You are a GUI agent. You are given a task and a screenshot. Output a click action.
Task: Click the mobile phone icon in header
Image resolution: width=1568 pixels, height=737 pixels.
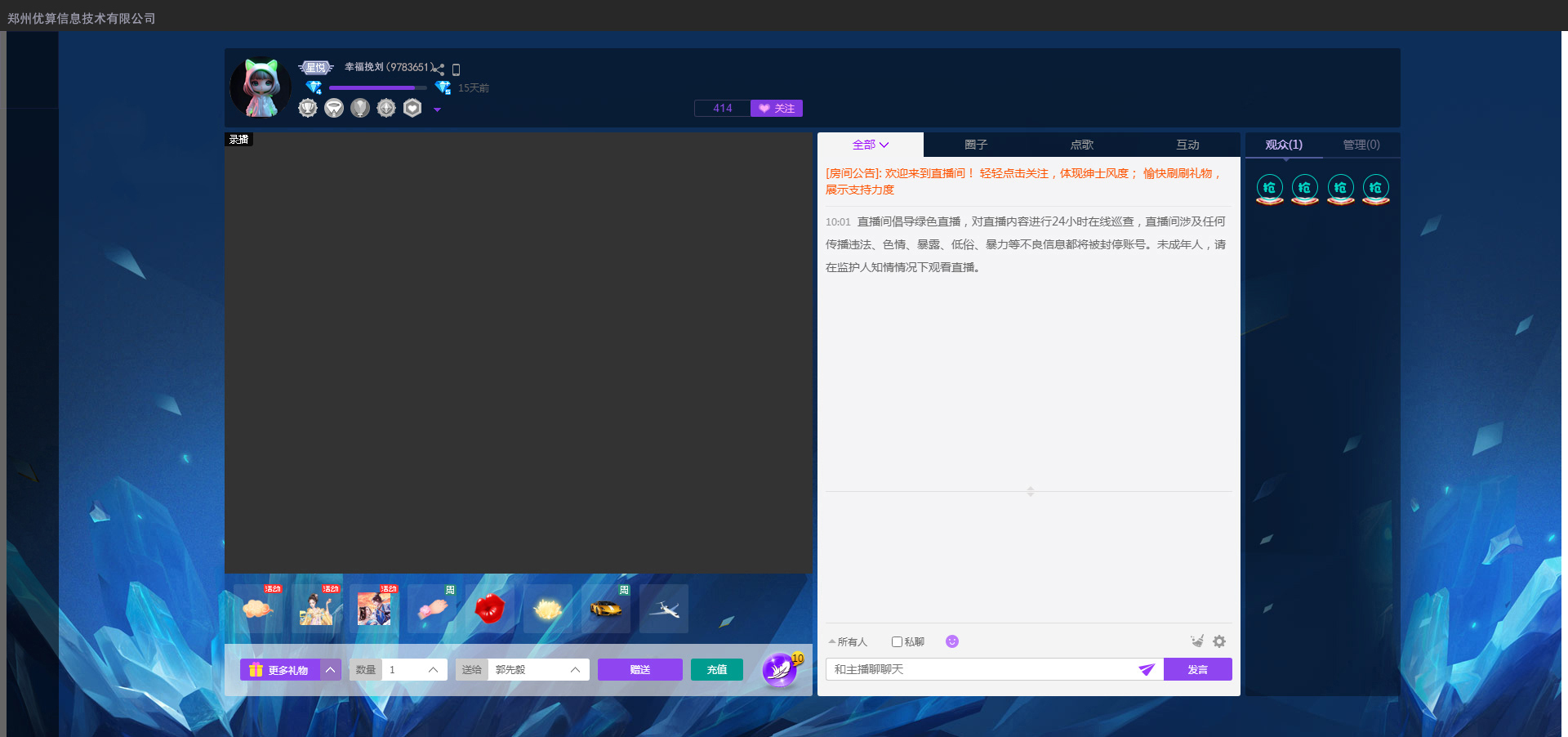pos(457,69)
